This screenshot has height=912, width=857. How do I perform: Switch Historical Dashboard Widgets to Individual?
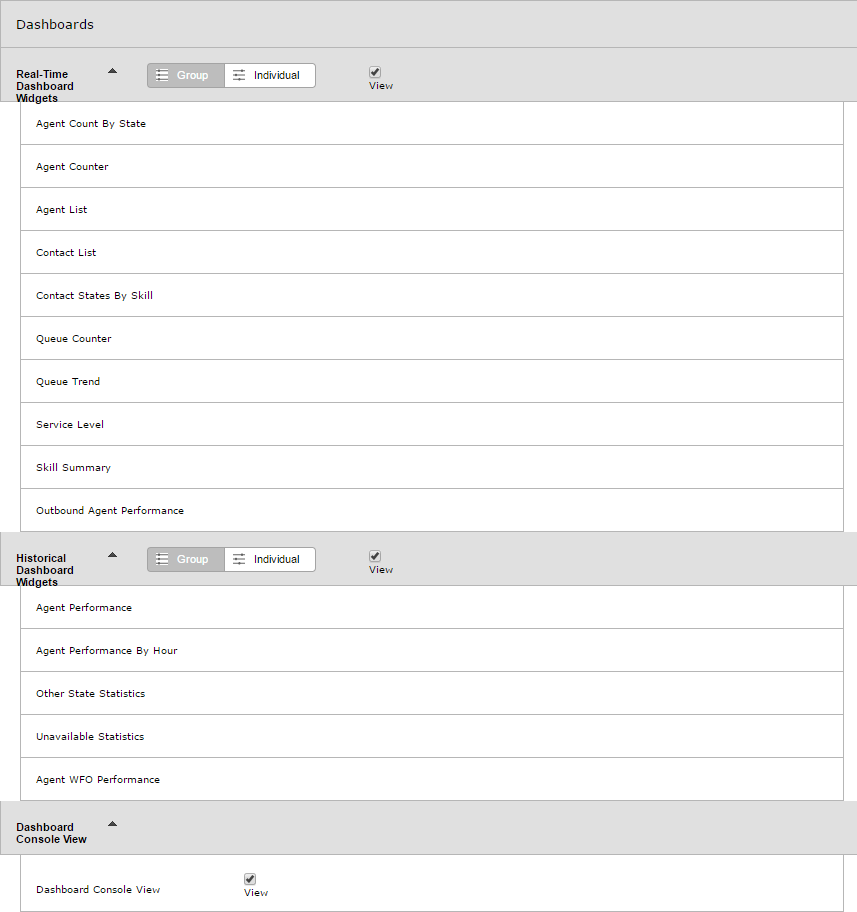pyautogui.click(x=270, y=560)
